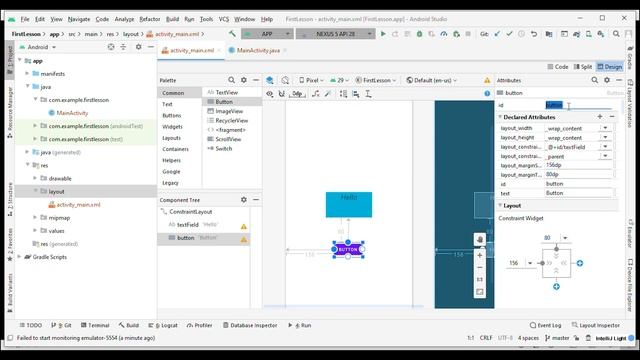Open the Layout Inspector tool window
This screenshot has width=640, height=360.
(596, 325)
